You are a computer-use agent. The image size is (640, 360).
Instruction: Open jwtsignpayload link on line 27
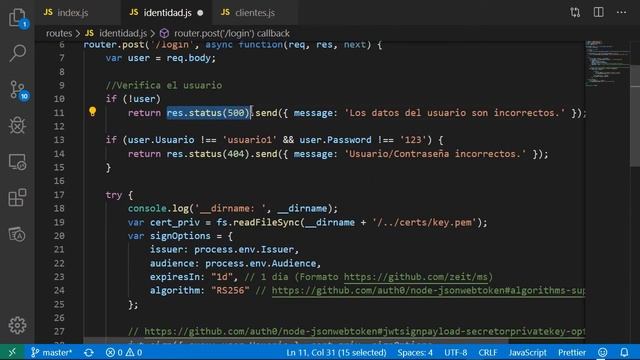pos(364,331)
